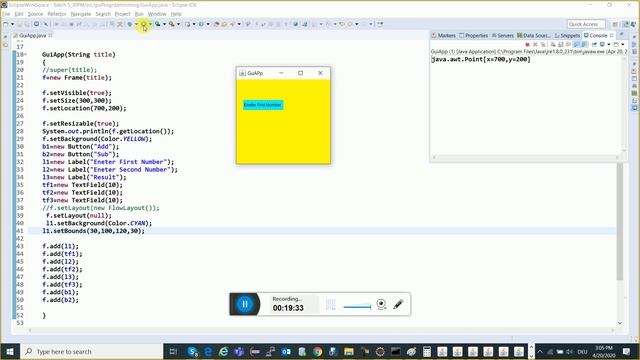Click the cyan Enter First Number label in GuiApp window
The height and width of the screenshot is (360, 640).
pyautogui.click(x=263, y=105)
